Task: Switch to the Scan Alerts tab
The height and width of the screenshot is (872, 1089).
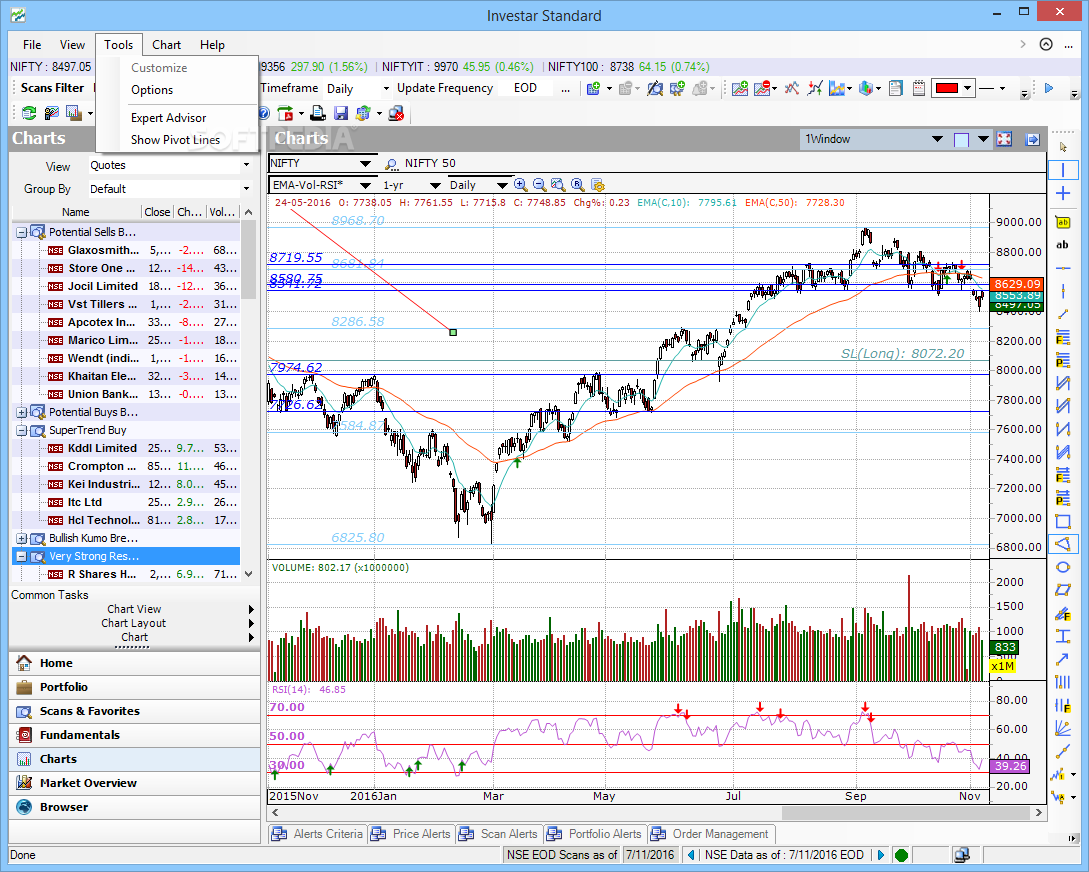Action: tap(500, 834)
